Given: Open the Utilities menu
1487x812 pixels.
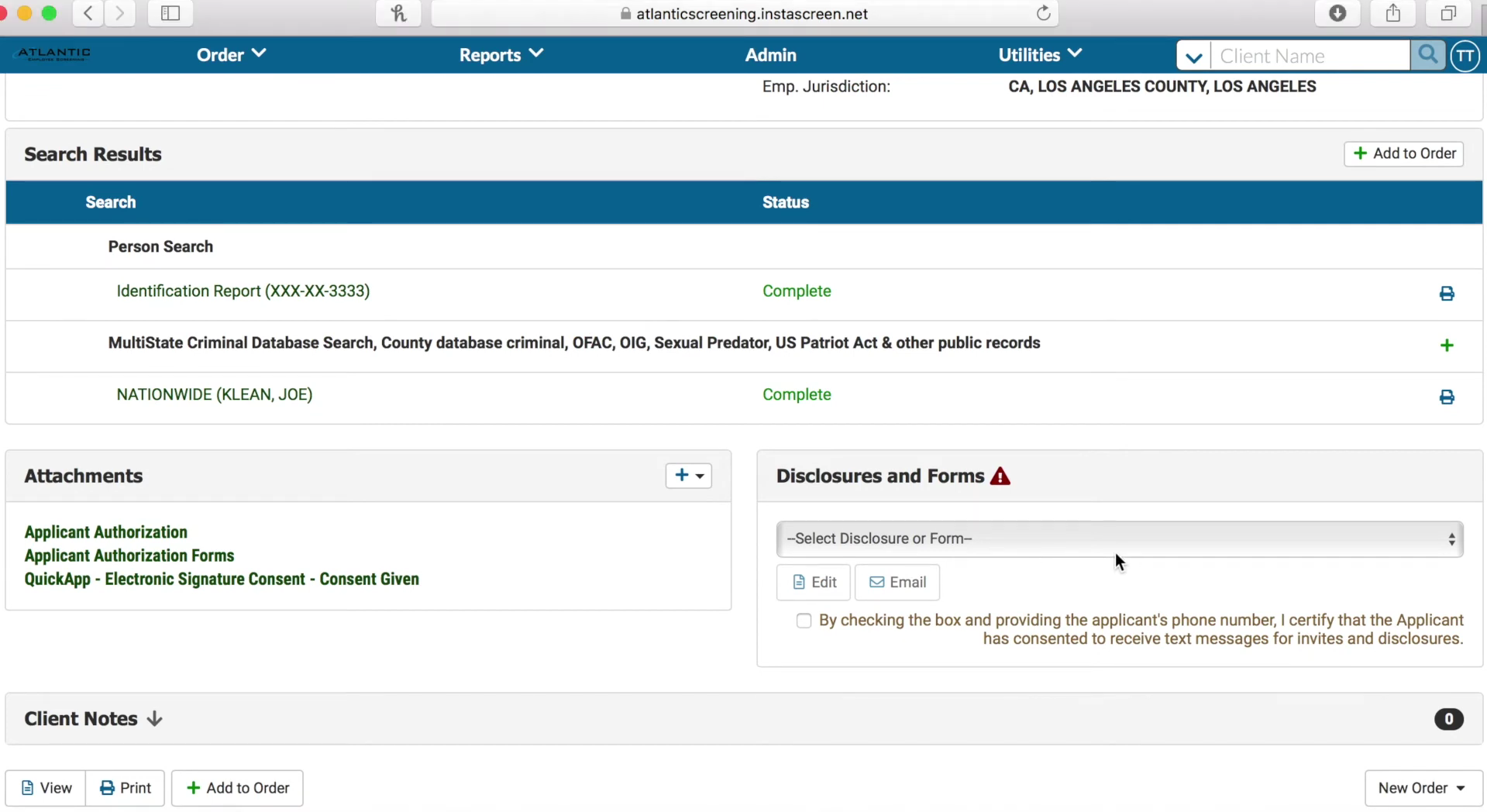Looking at the screenshot, I should [x=1039, y=54].
